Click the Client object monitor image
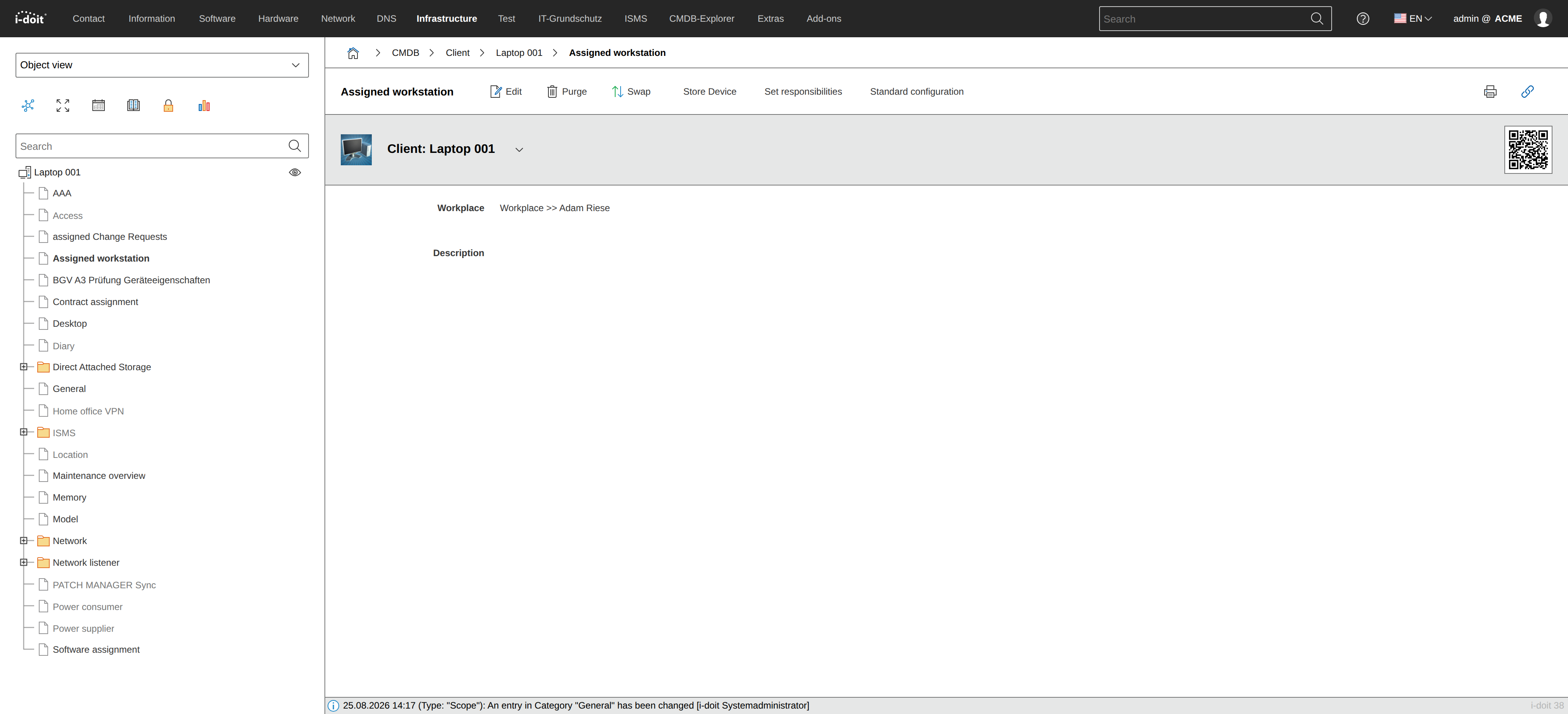Image resolution: width=1568 pixels, height=714 pixels. pos(356,150)
